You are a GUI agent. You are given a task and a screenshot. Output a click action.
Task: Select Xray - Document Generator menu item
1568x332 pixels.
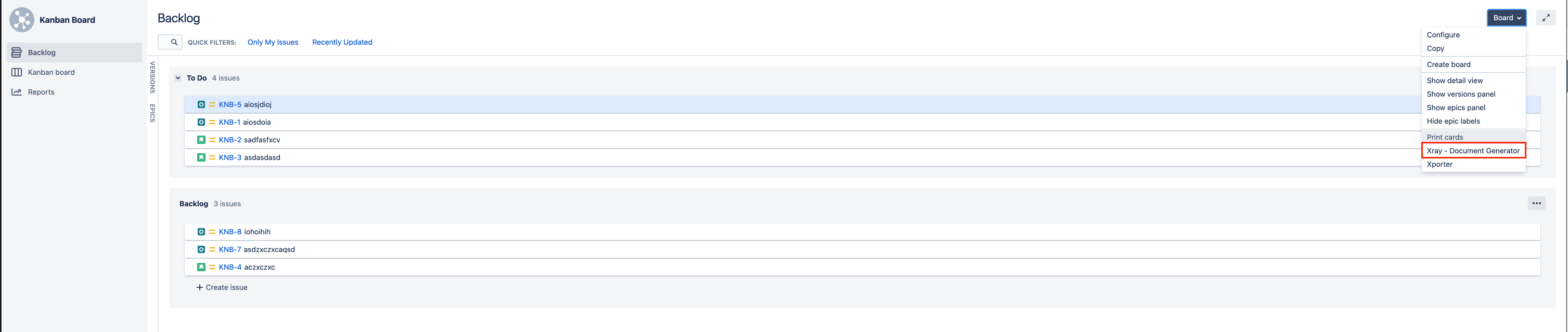point(1473,151)
